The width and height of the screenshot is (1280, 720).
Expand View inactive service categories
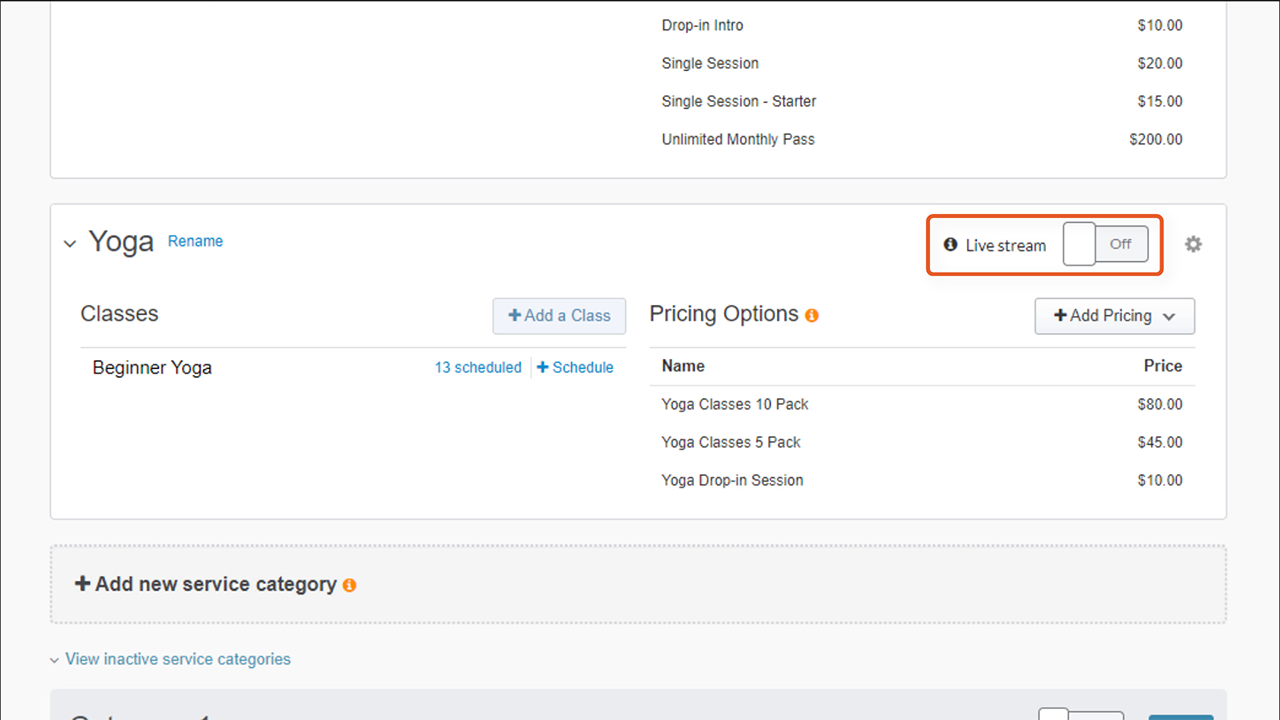click(177, 659)
